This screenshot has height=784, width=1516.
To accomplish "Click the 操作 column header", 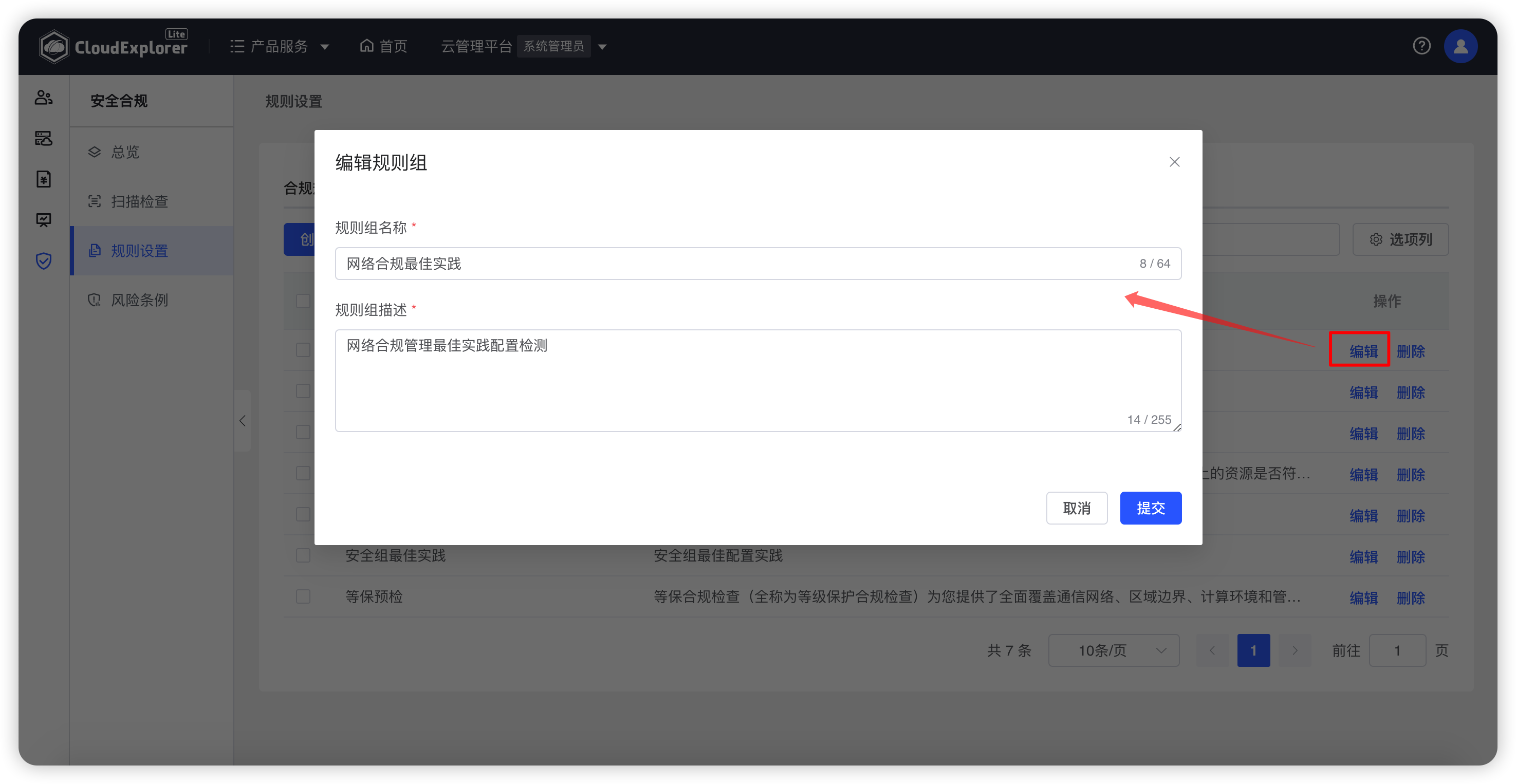I will click(x=1386, y=301).
